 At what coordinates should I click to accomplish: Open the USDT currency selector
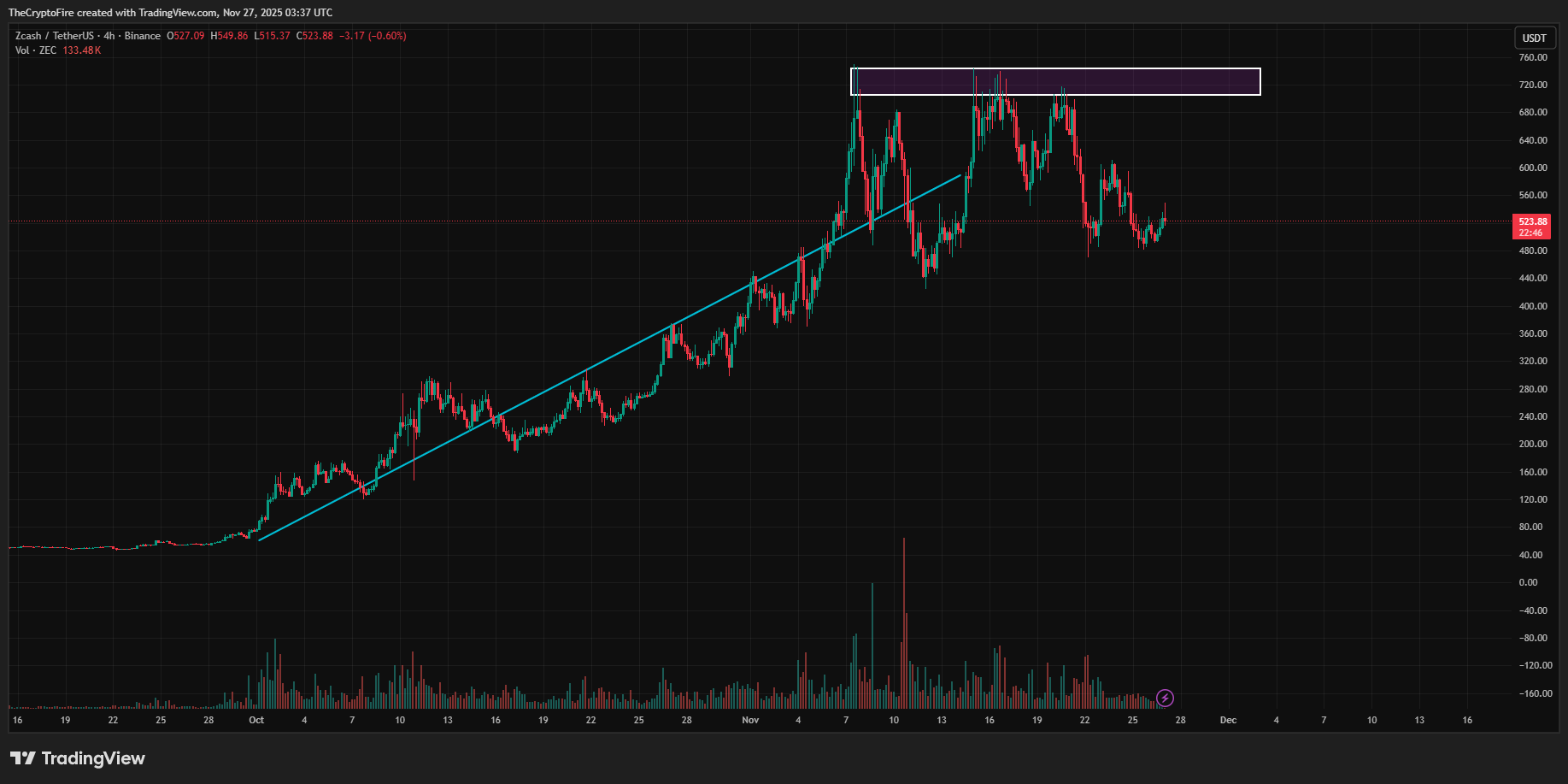(1535, 38)
